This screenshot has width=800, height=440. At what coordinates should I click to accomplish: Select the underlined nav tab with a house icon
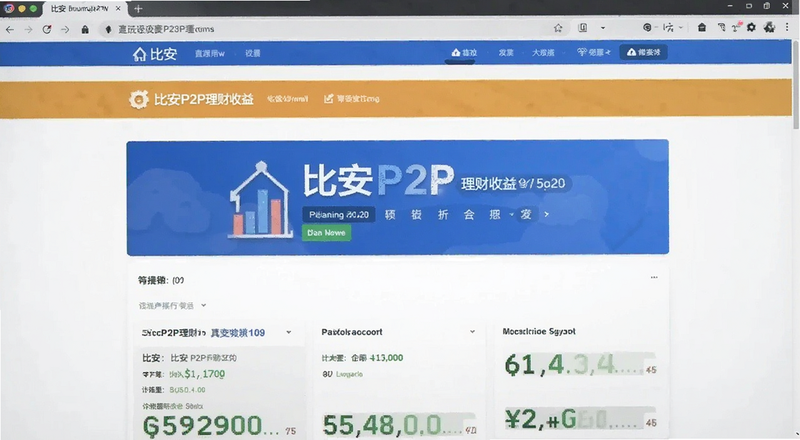pyautogui.click(x=464, y=53)
